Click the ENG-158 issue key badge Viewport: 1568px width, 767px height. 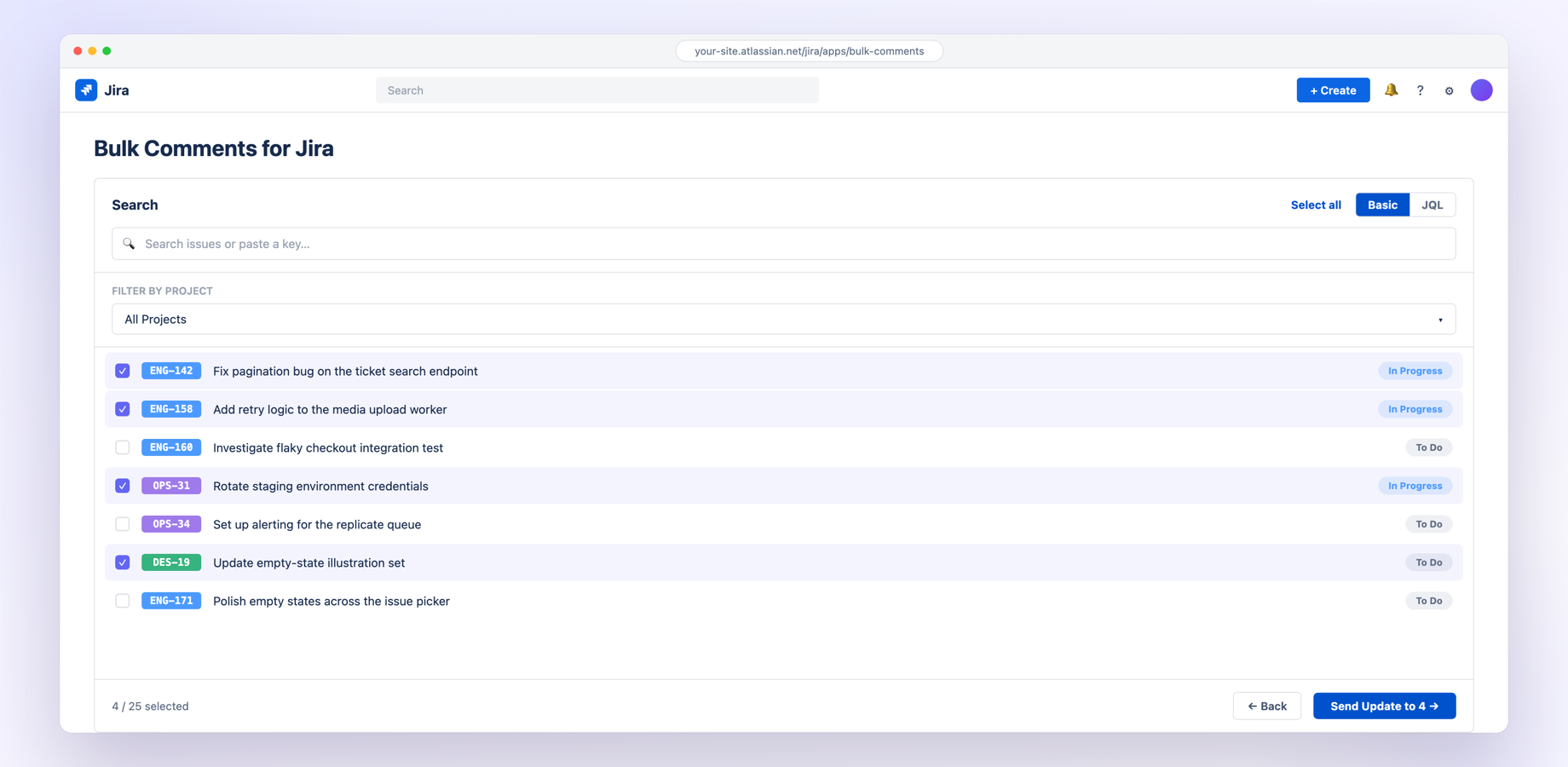(171, 409)
